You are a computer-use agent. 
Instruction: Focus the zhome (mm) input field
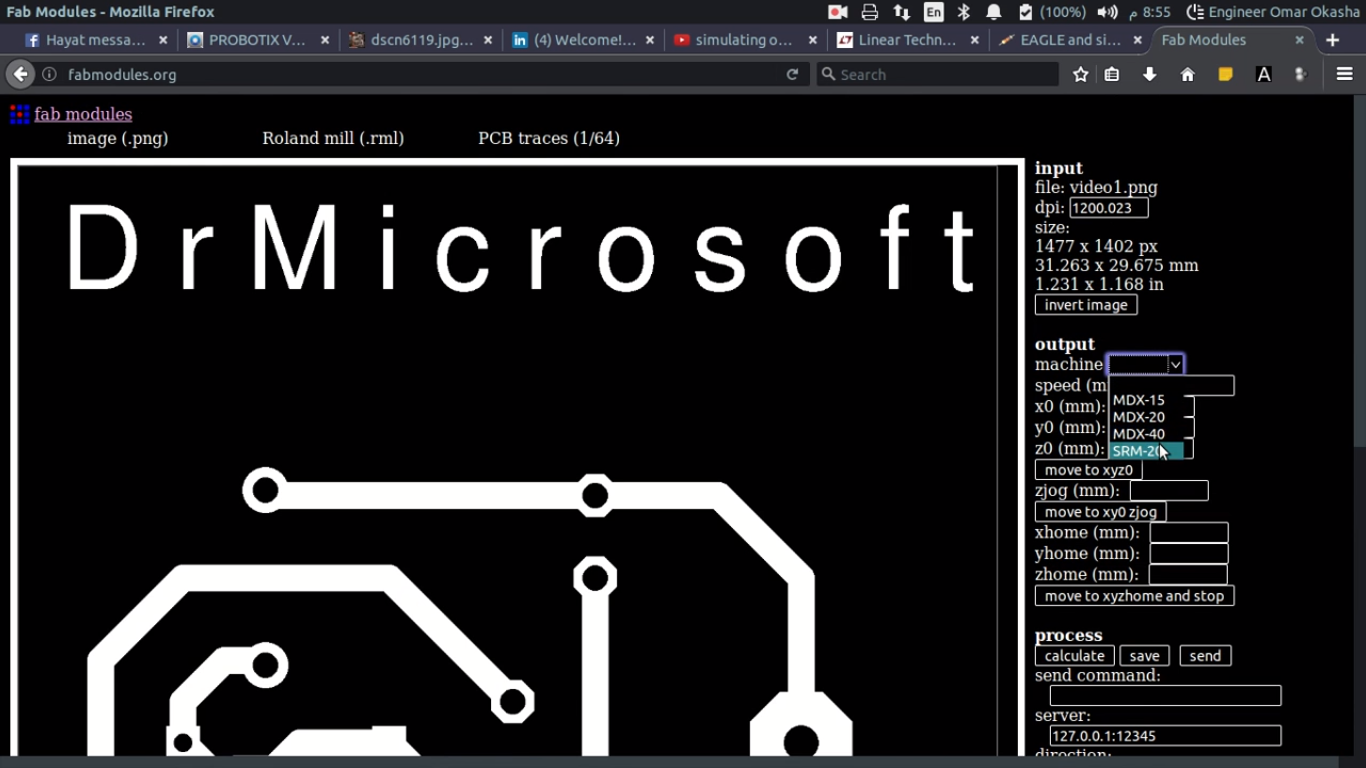[x=1188, y=575]
